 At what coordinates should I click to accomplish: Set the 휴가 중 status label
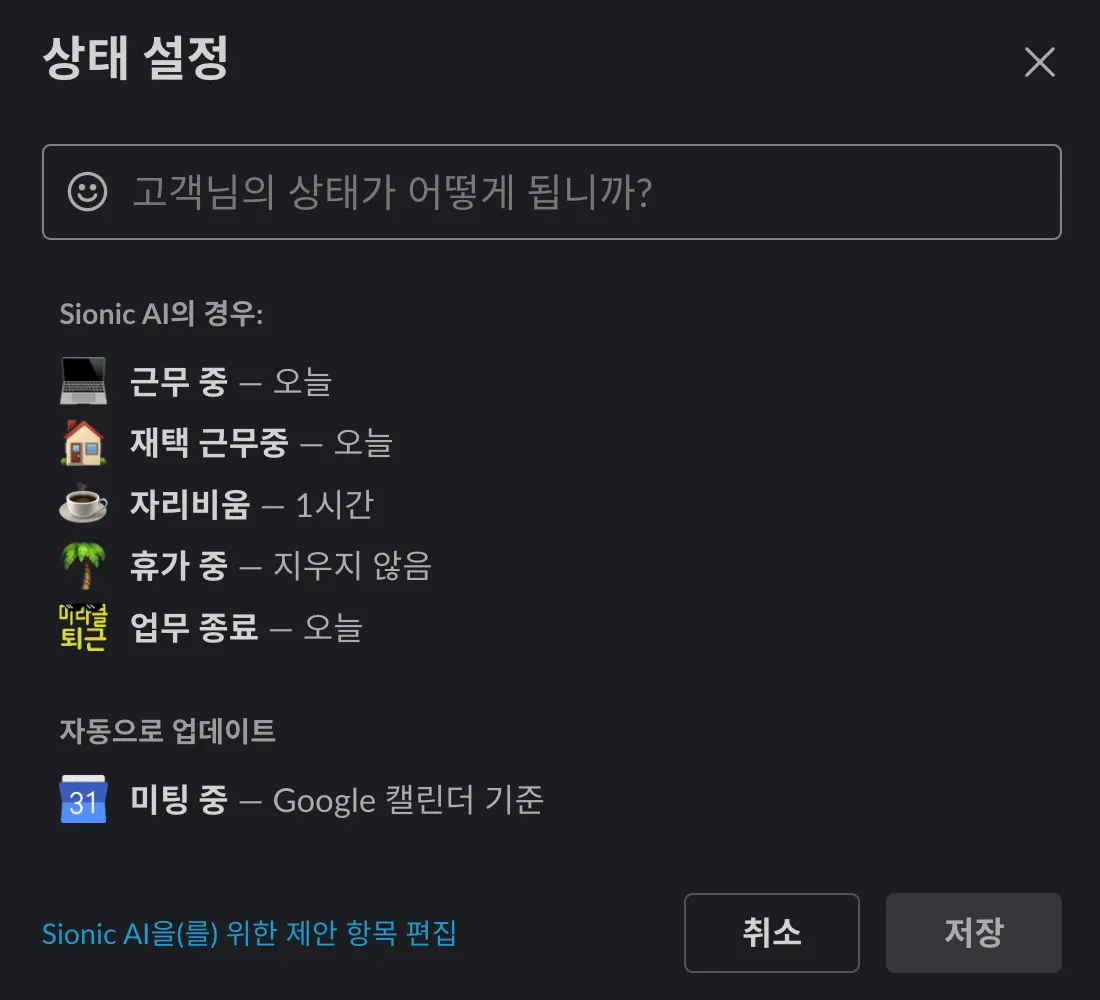(179, 567)
